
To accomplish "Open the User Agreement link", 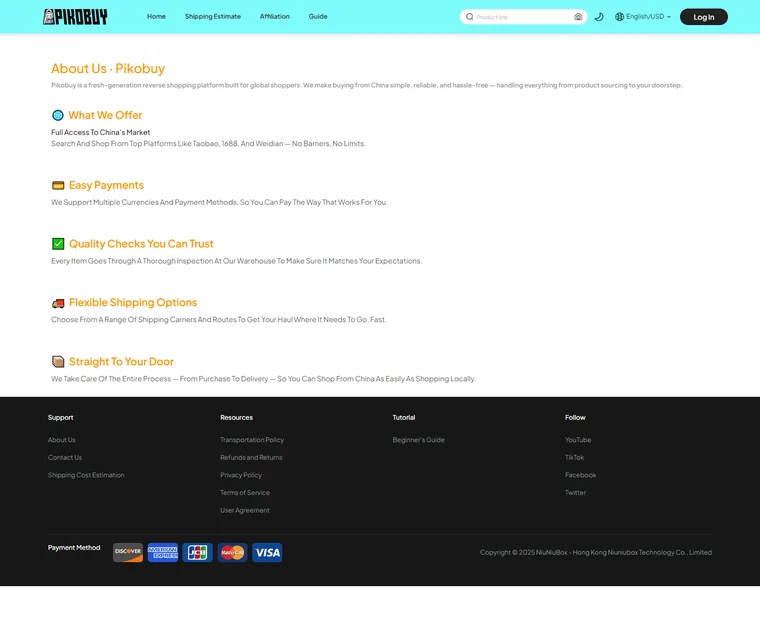I will 245,510.
